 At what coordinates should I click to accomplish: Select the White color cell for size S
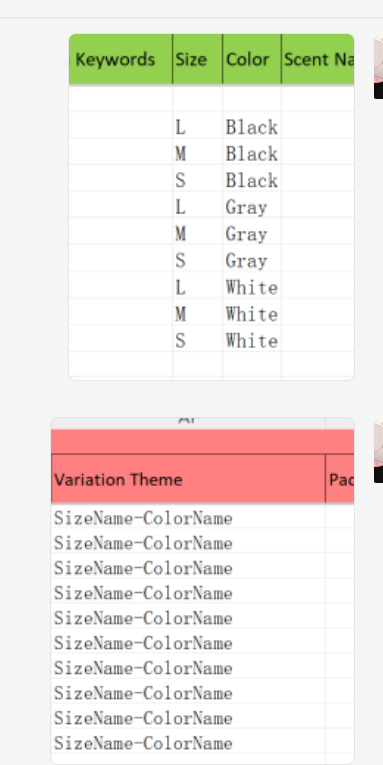pos(252,340)
